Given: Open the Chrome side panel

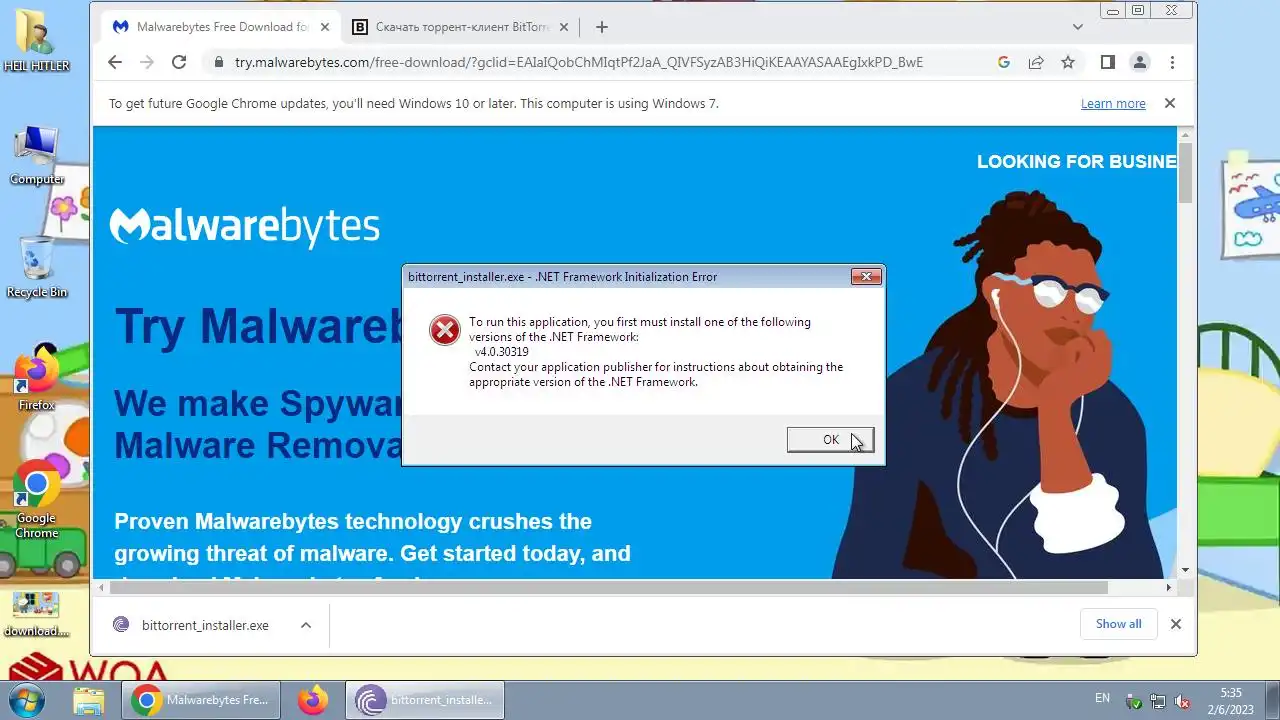Looking at the screenshot, I should pos(1107,62).
